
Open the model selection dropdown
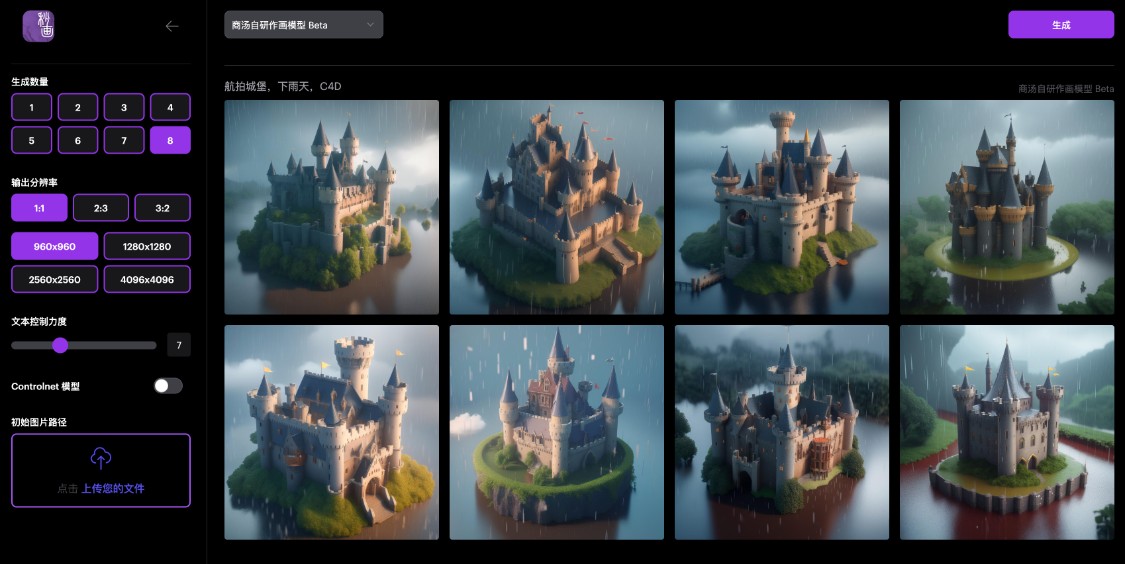tap(303, 24)
